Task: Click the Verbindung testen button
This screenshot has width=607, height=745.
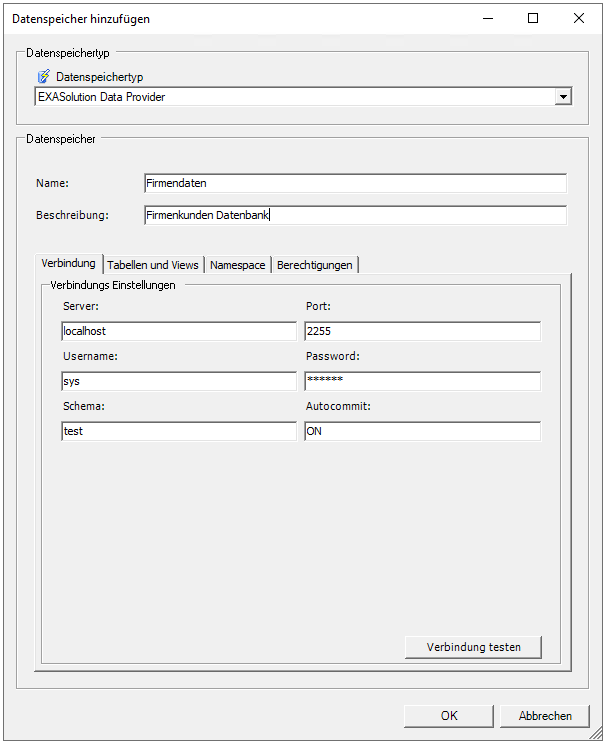Action: tap(473, 647)
